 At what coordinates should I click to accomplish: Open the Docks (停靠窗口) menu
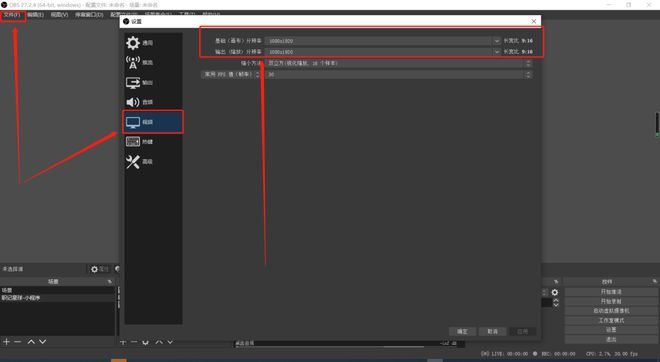pyautogui.click(x=89, y=15)
